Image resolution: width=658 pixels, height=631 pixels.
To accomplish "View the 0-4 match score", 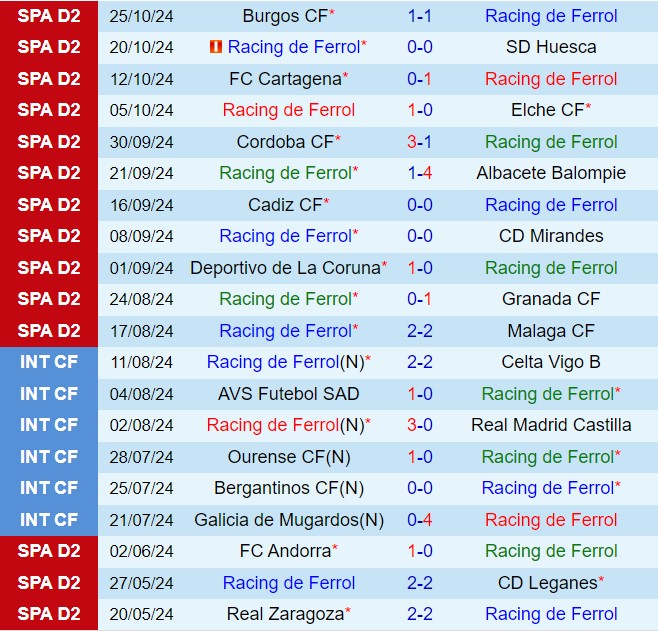I will [x=419, y=520].
